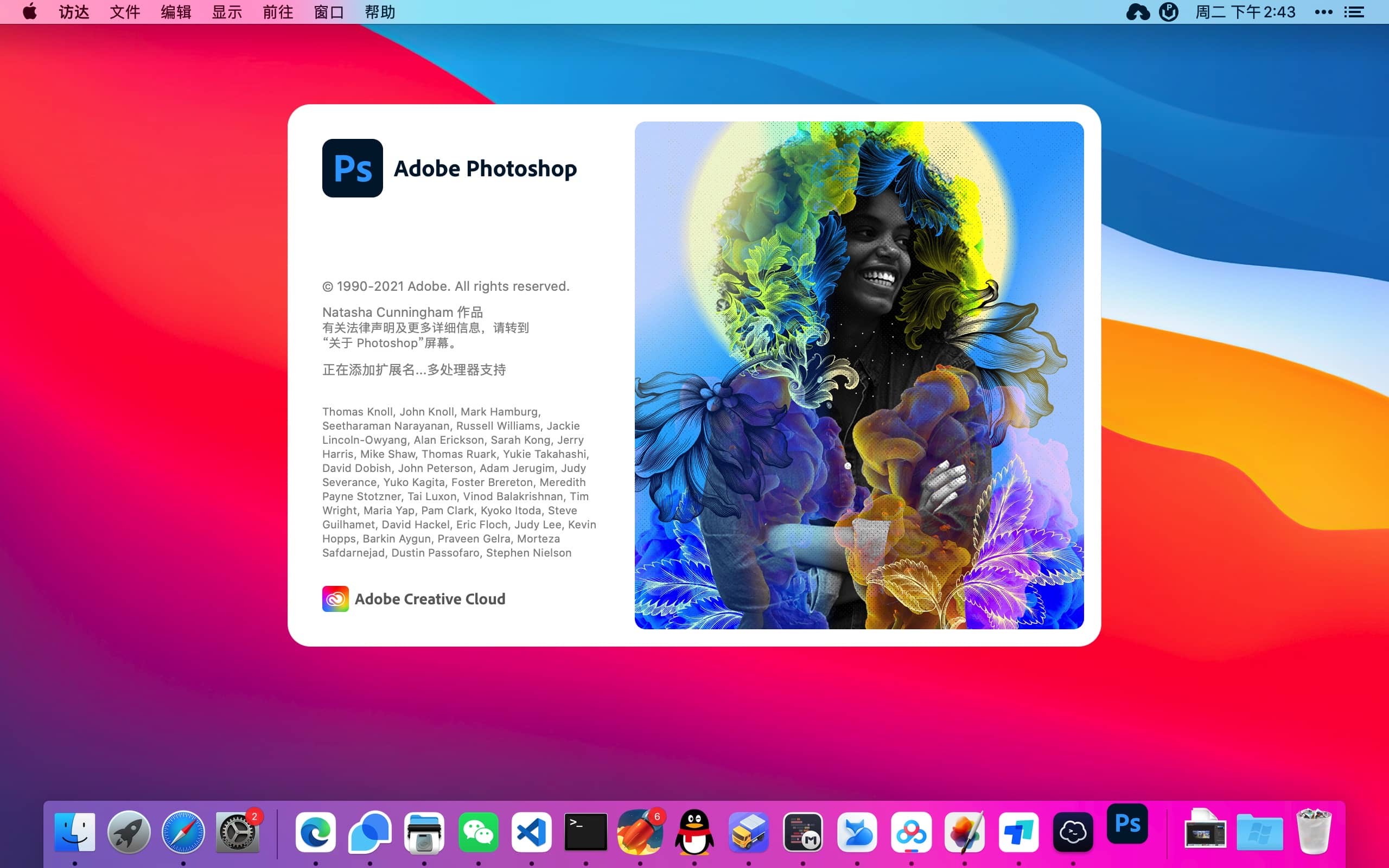
Task: Open Safari browser from dock
Action: point(183,833)
